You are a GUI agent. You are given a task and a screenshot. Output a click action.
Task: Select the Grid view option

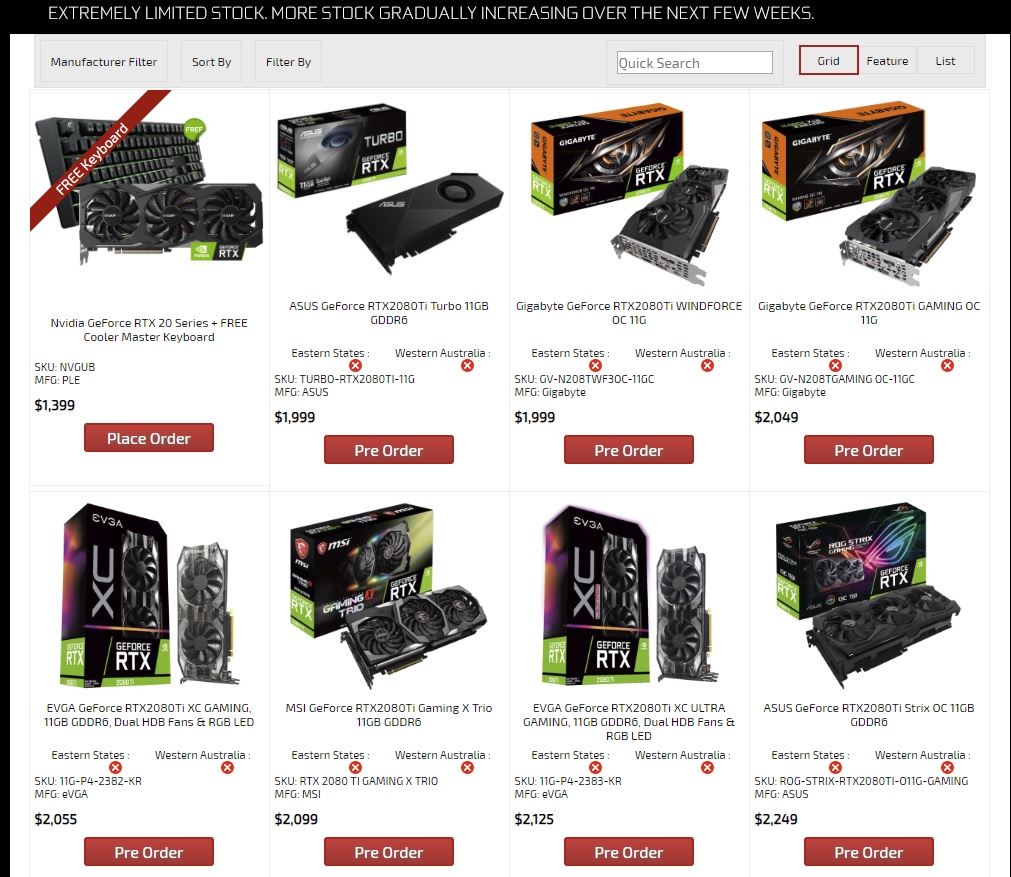[829, 61]
